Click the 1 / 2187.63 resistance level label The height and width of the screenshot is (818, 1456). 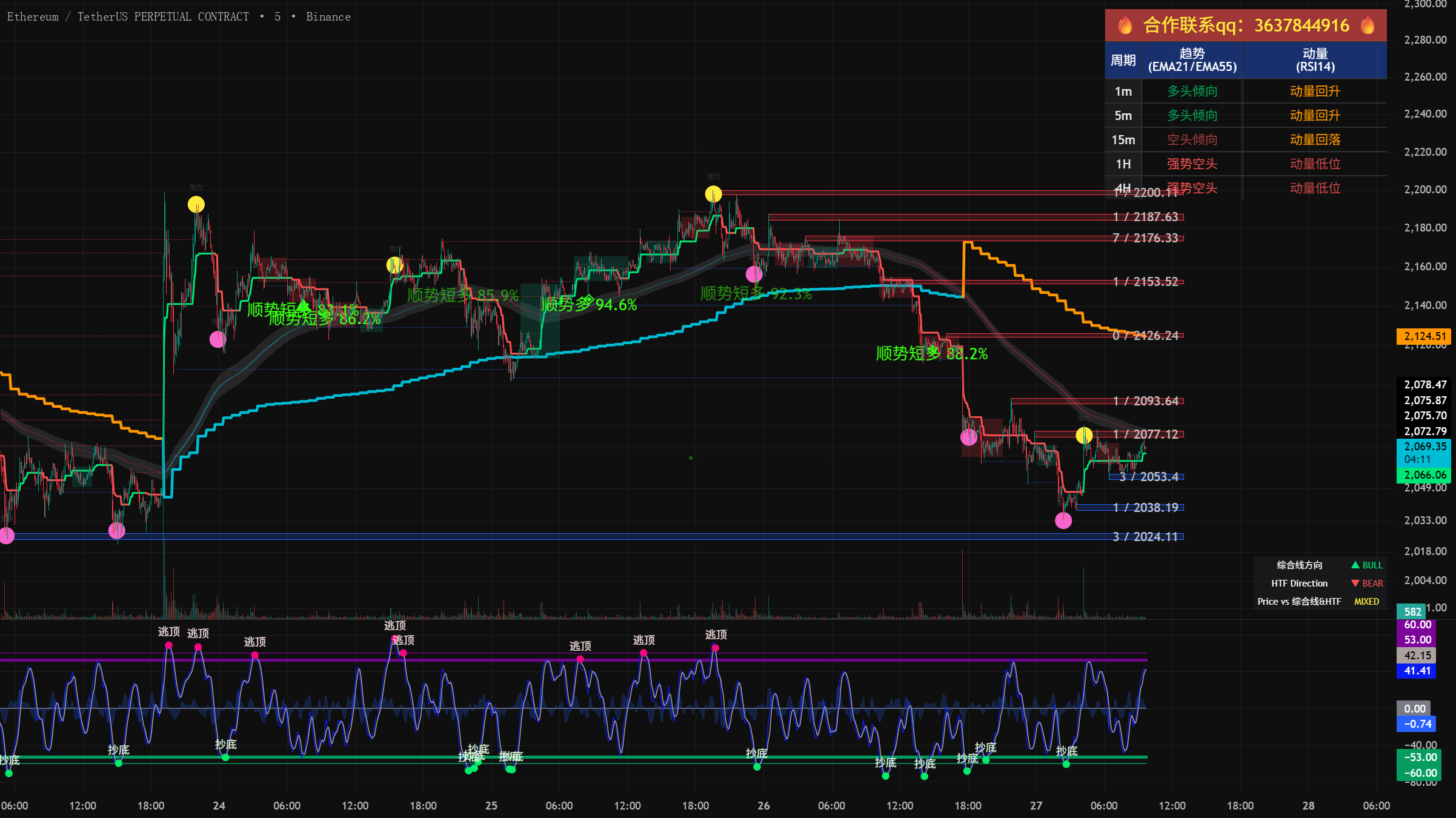[1146, 216]
